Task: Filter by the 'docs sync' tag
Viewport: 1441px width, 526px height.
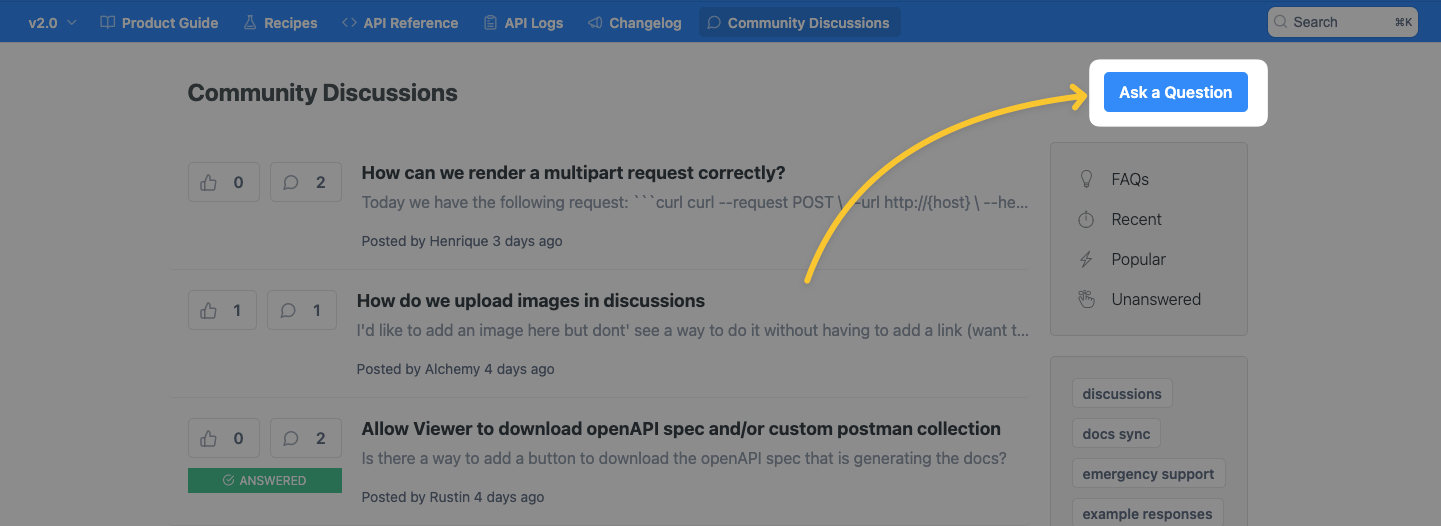Action: pos(1116,434)
